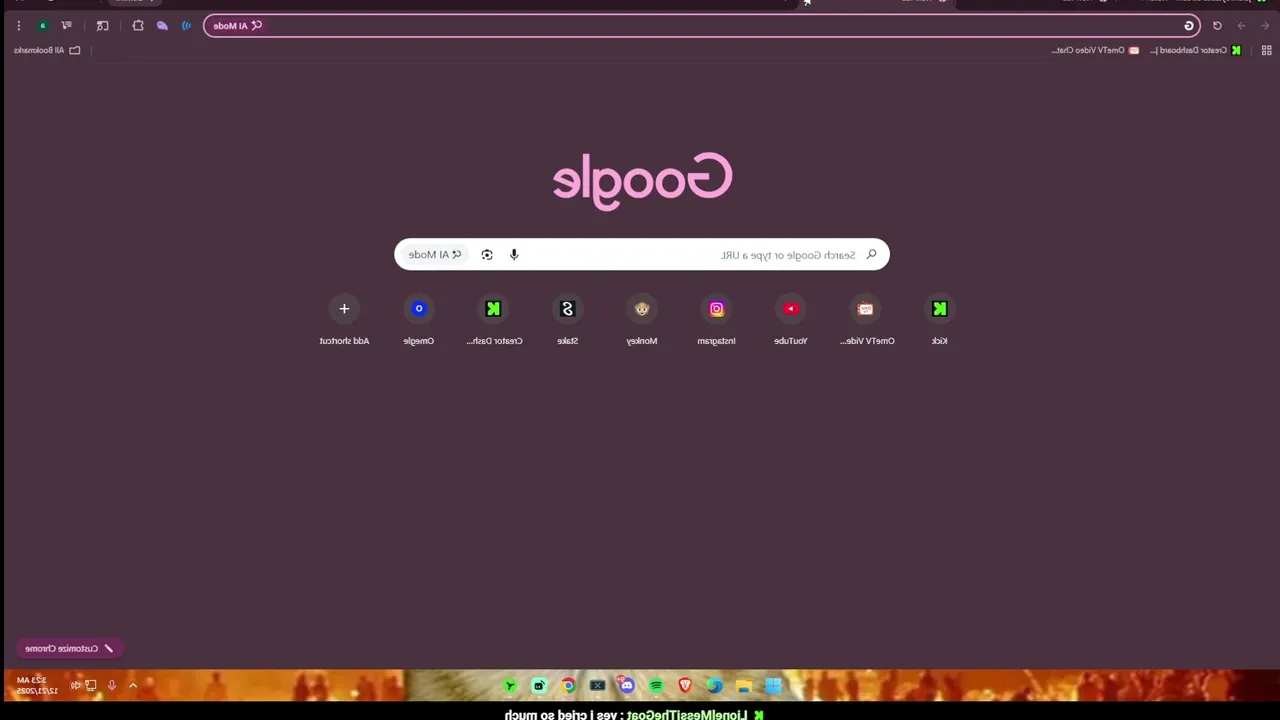The width and height of the screenshot is (1280, 720).
Task: Click the toolbar icon between Extensions and media controls
Action: pos(102,26)
